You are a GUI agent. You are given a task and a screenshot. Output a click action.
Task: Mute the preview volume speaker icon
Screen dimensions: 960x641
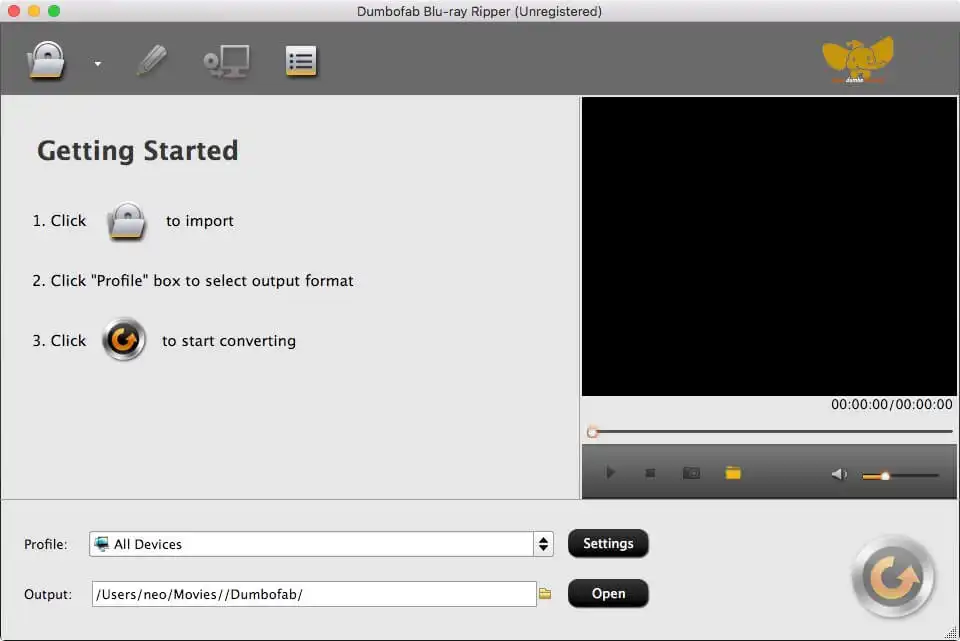tap(839, 473)
